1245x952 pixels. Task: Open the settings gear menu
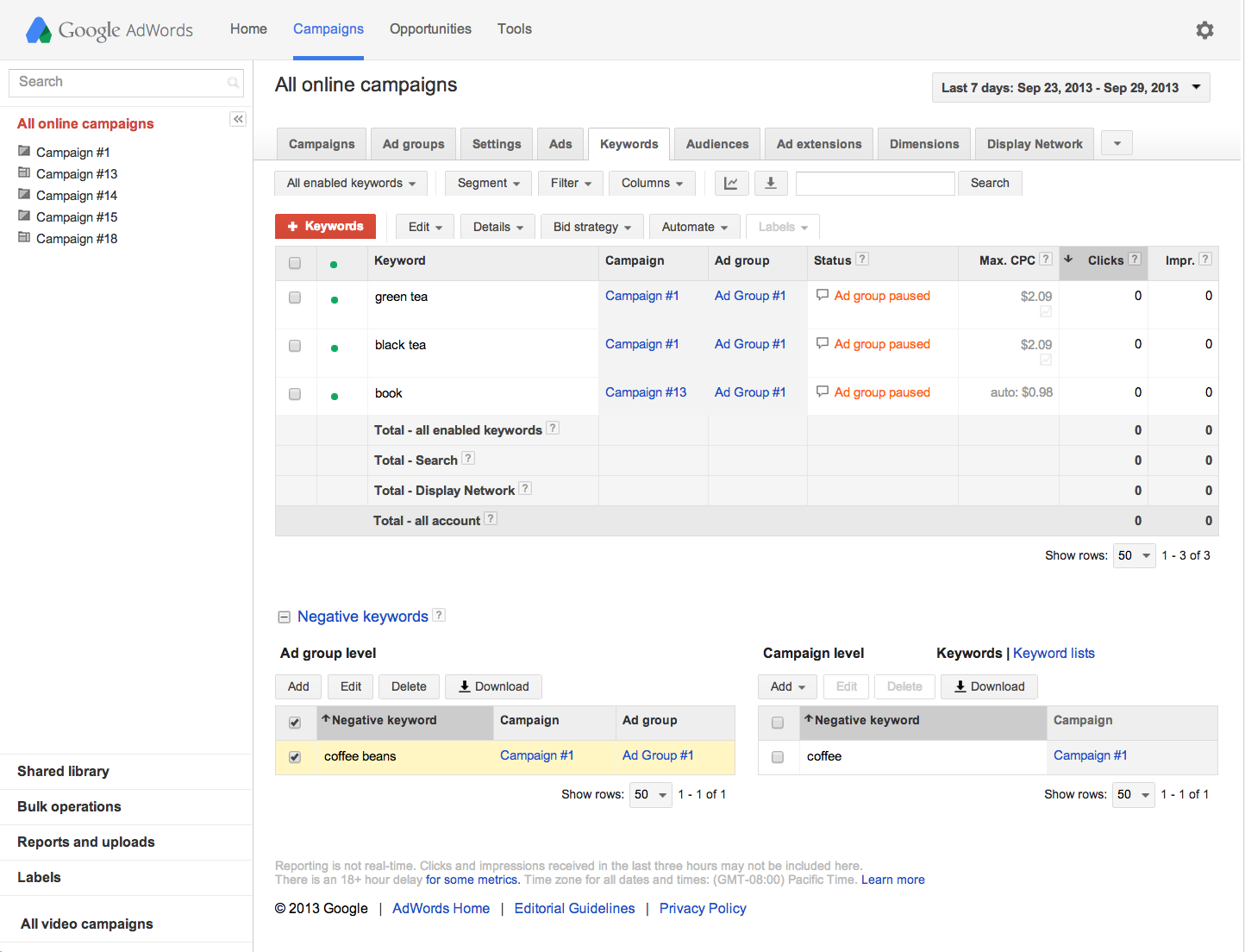pyautogui.click(x=1204, y=30)
